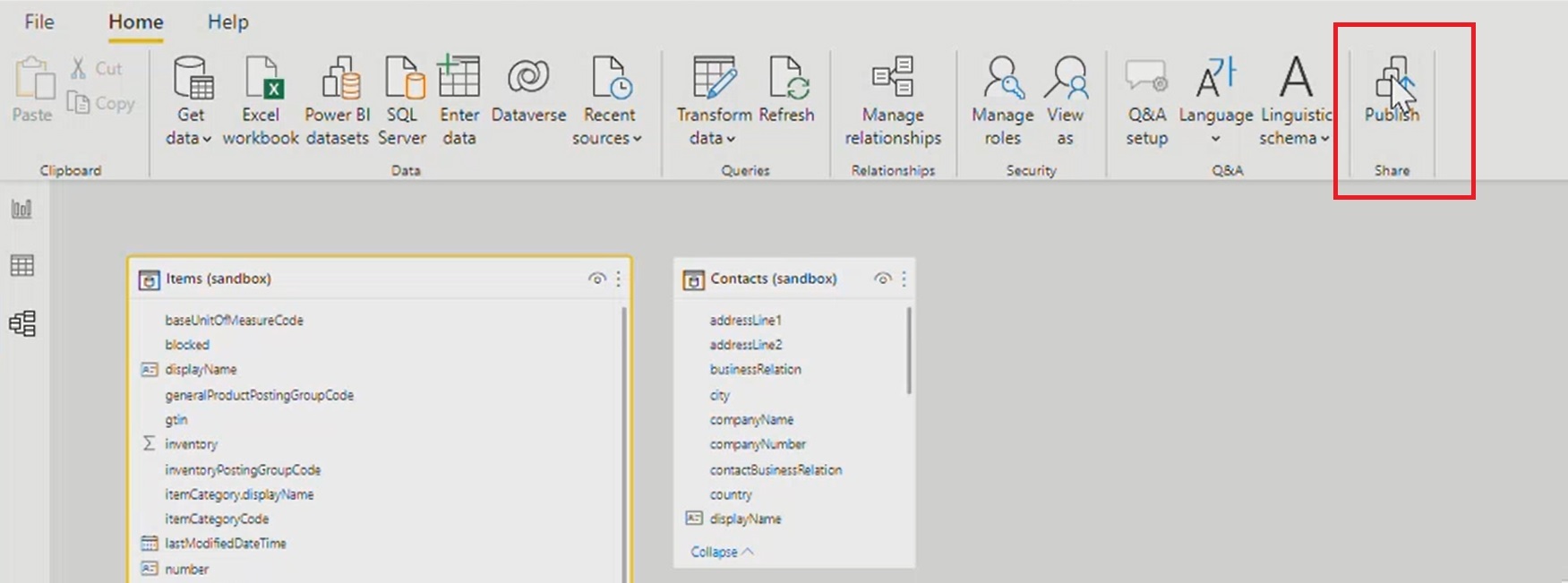The image size is (1568, 583).
Task: Switch to the Help ribbon tab
Action: pos(227,21)
